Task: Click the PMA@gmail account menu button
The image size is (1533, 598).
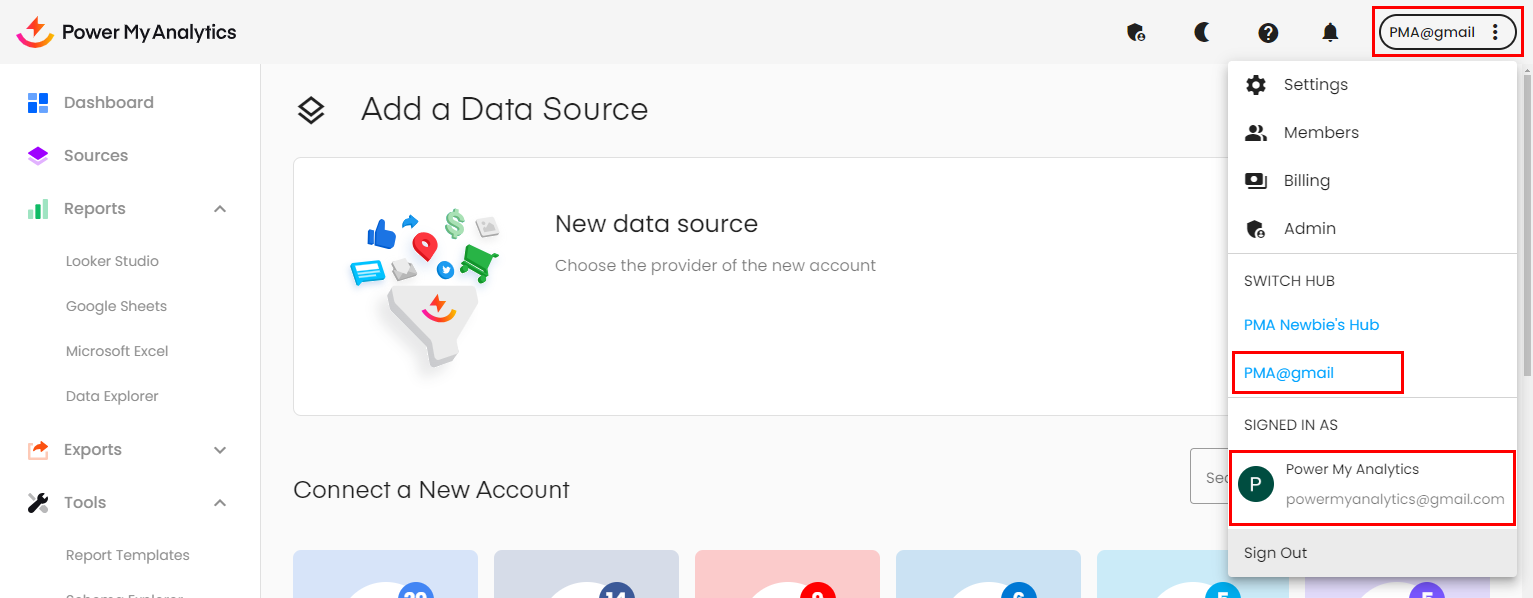Action: point(1445,32)
